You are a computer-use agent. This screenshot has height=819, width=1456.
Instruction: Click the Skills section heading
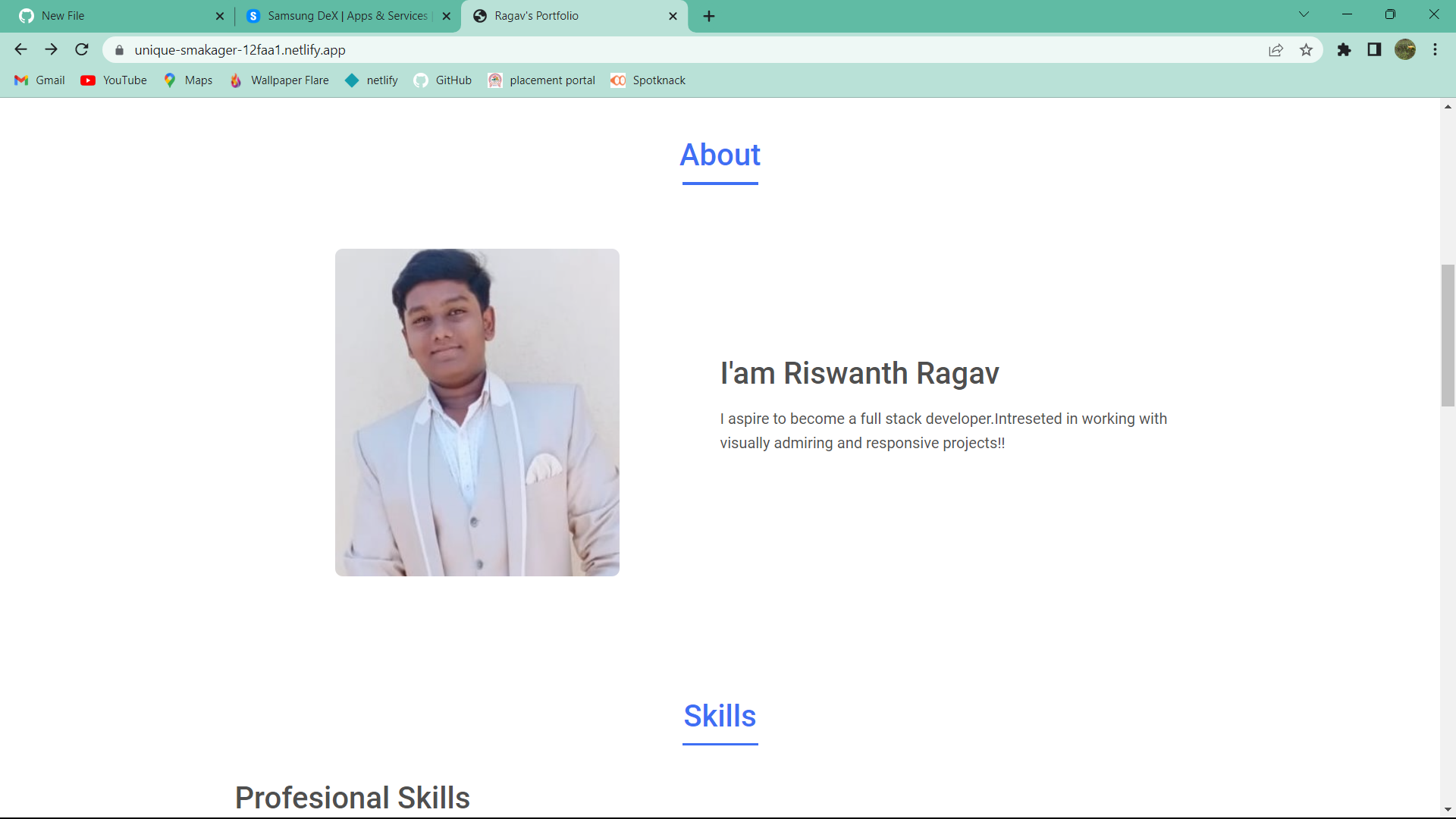(720, 716)
